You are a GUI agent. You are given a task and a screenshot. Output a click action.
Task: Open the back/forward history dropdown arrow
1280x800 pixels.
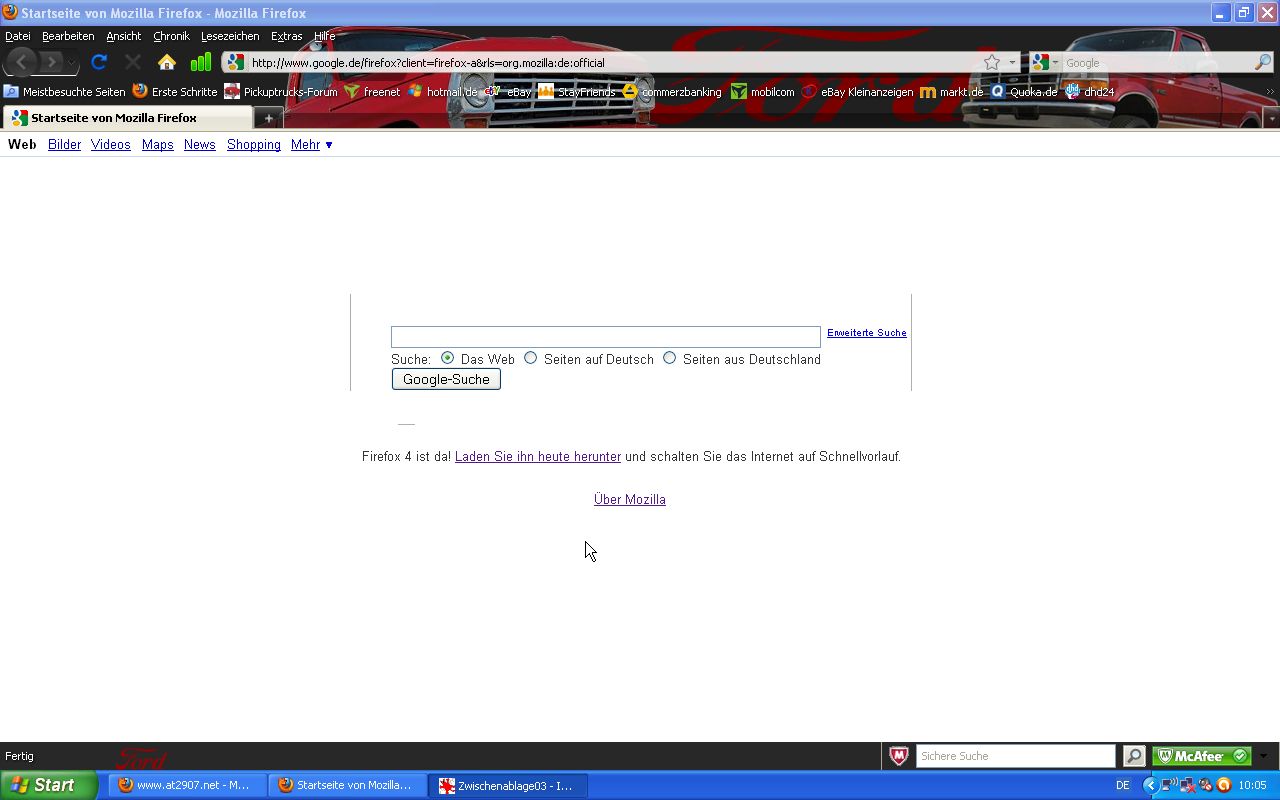click(71, 62)
